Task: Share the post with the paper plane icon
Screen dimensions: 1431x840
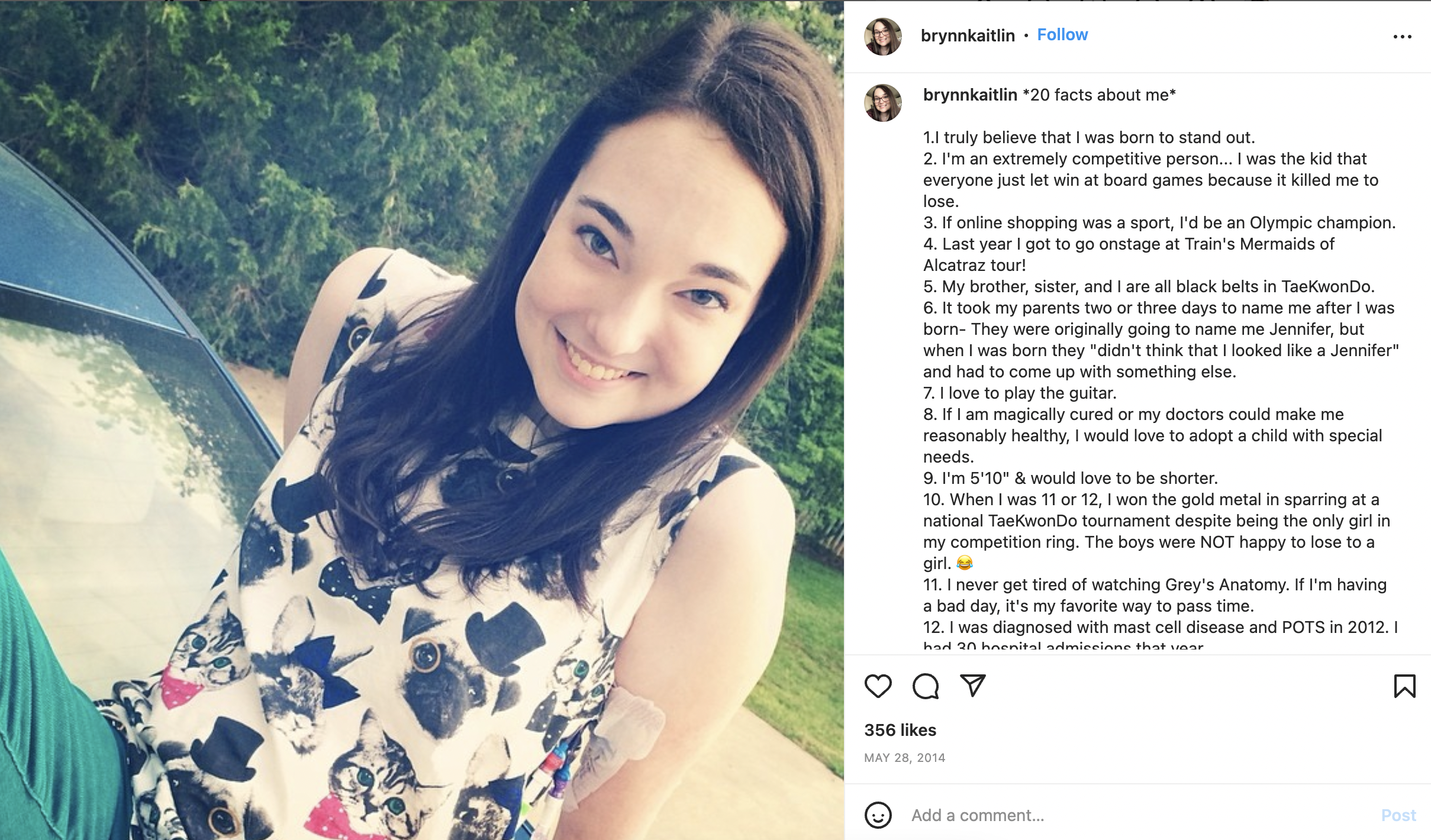Action: pyautogui.click(x=972, y=686)
